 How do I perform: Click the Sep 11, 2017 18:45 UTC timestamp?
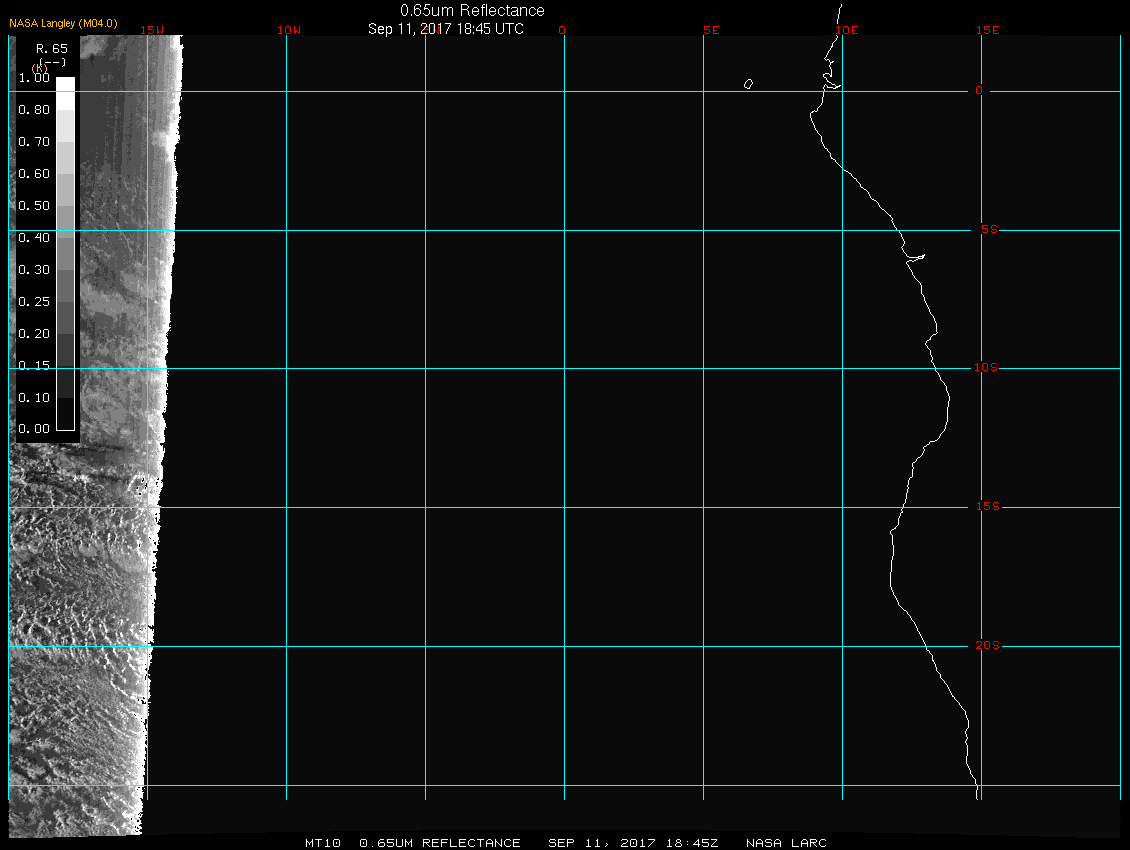tap(446, 29)
